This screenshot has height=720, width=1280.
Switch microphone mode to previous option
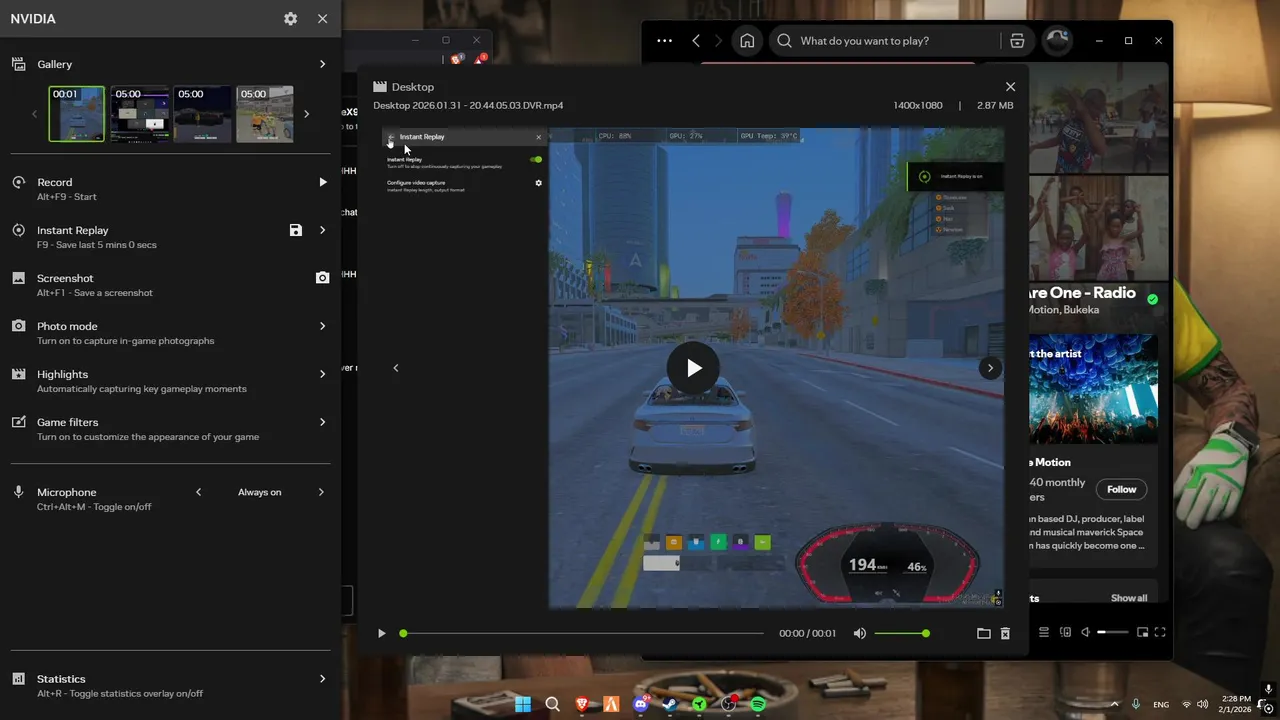click(198, 492)
